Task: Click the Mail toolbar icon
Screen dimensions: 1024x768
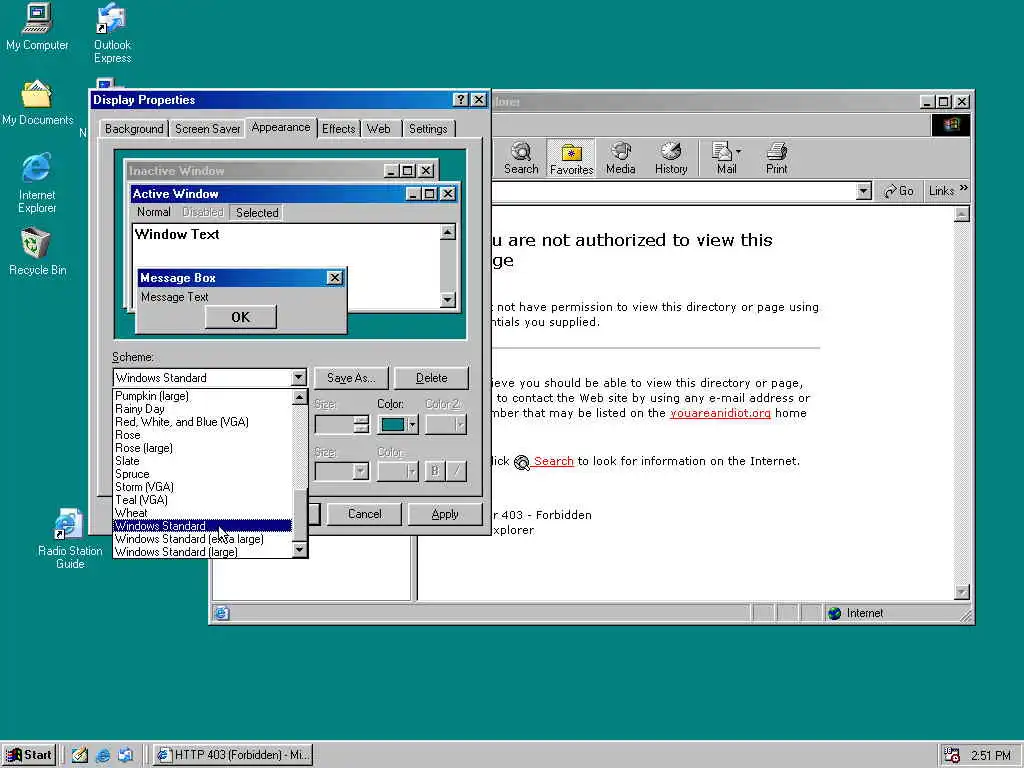Action: (x=726, y=158)
